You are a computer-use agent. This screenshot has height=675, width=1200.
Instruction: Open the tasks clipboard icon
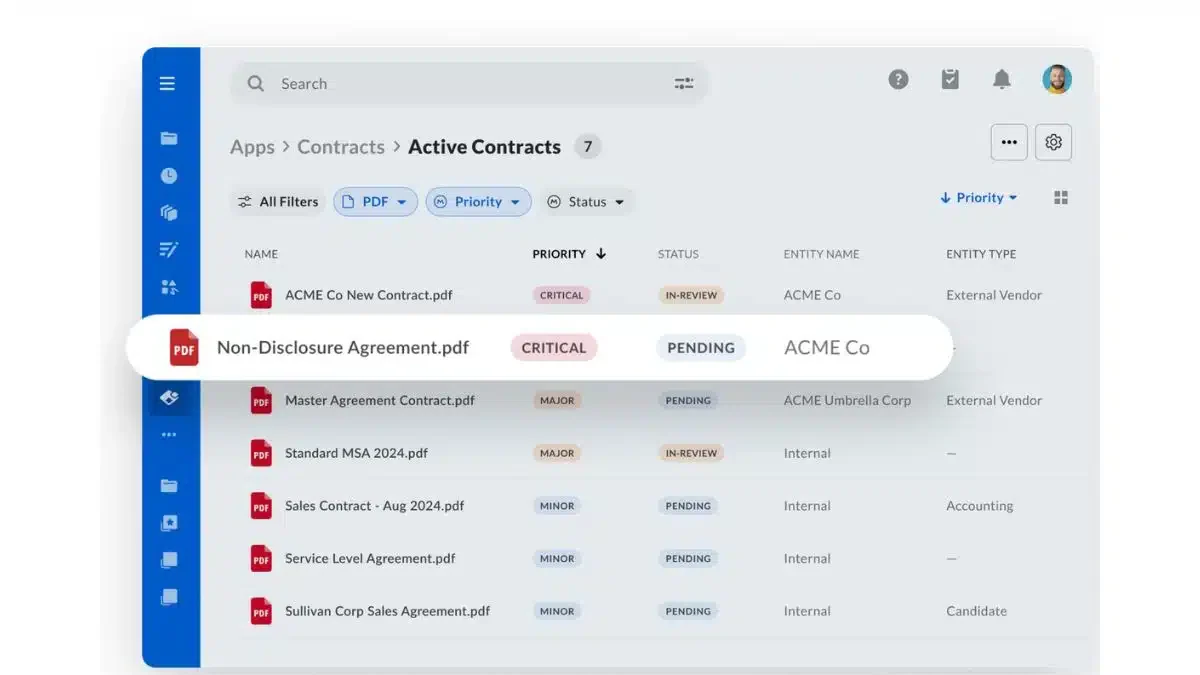[x=950, y=79]
